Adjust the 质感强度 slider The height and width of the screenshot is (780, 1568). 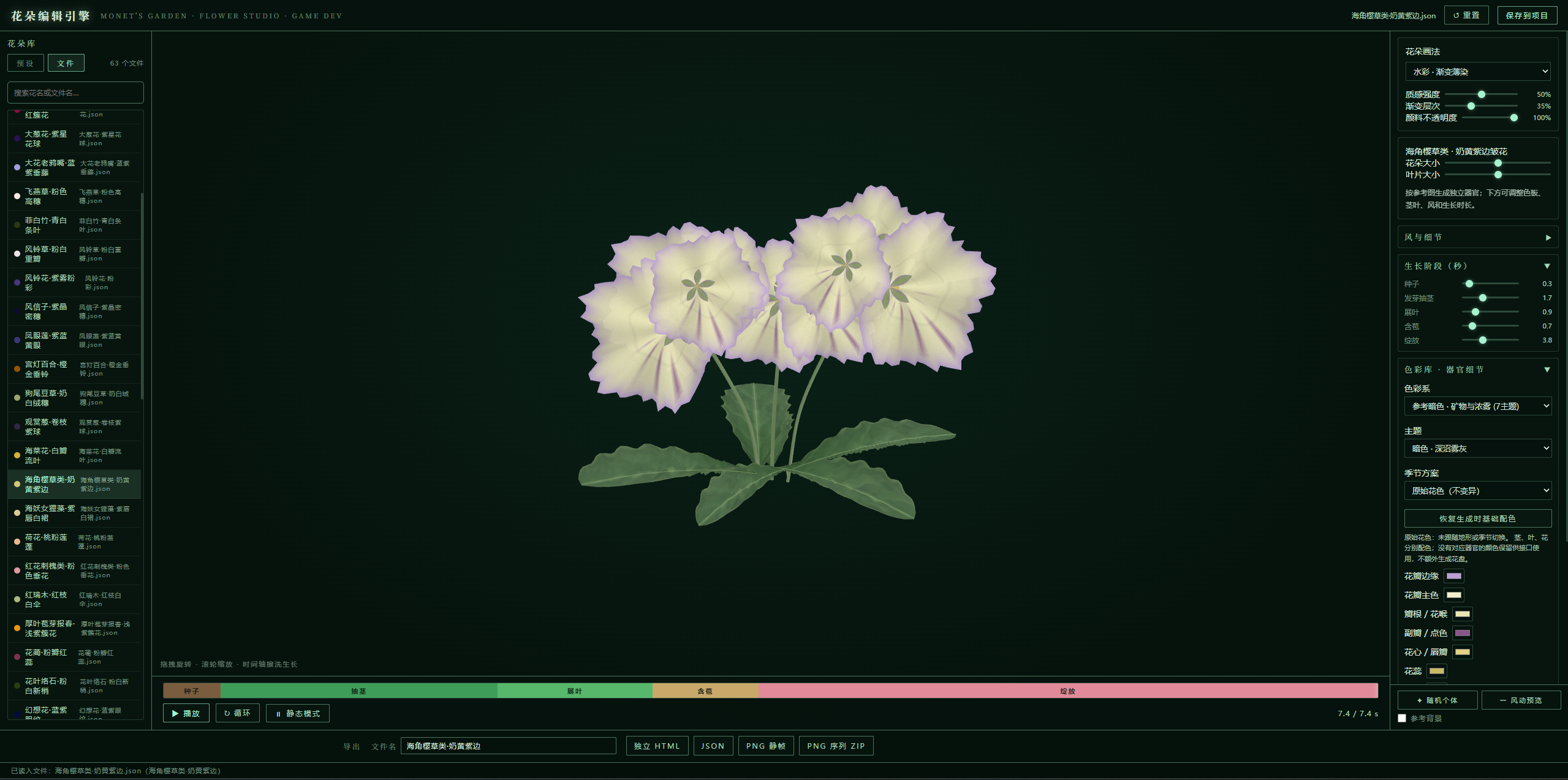point(1481,94)
